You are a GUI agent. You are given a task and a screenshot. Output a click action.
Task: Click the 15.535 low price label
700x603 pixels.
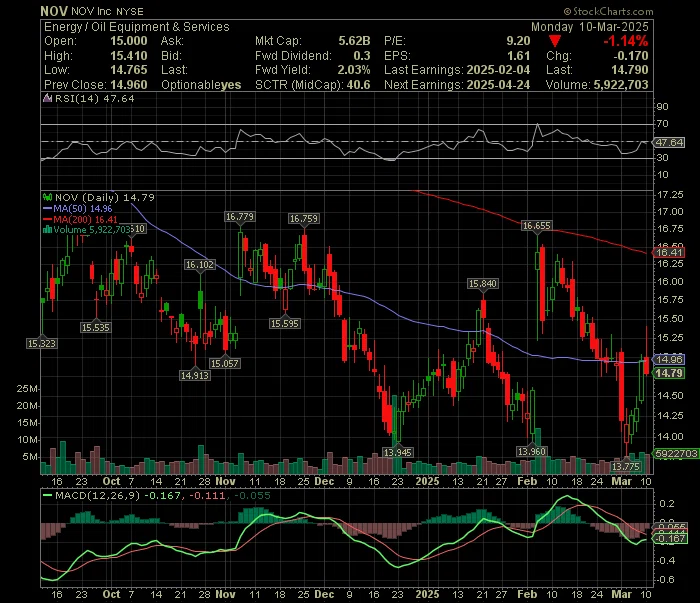(x=96, y=328)
